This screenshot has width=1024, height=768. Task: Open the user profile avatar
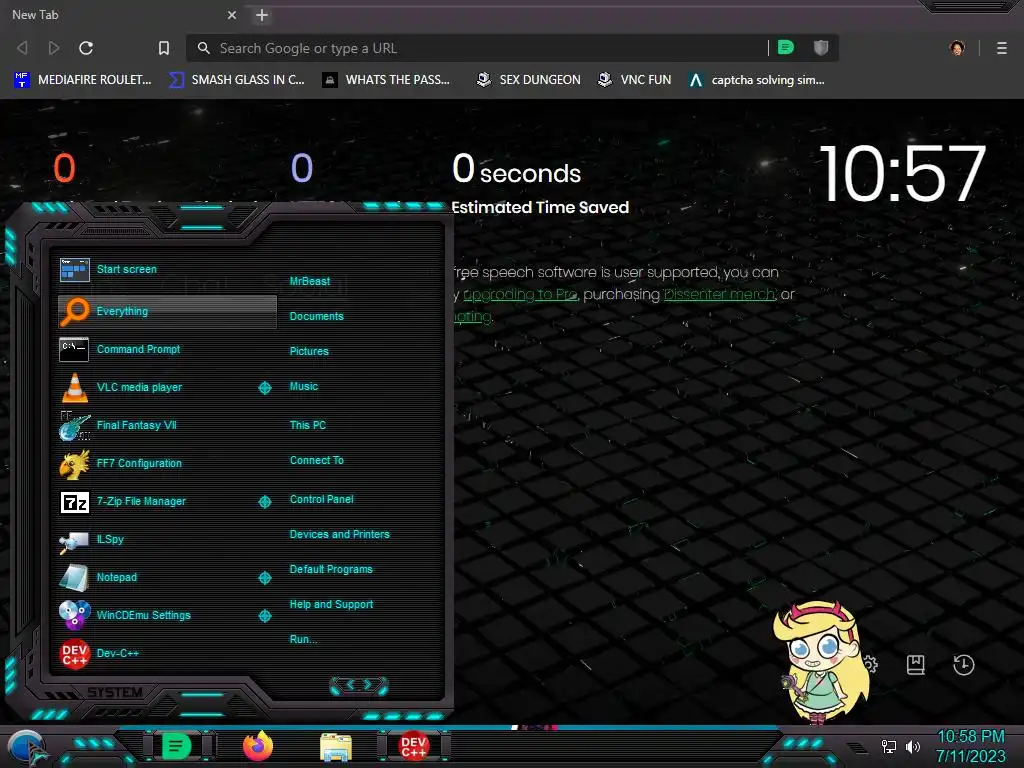click(x=957, y=48)
